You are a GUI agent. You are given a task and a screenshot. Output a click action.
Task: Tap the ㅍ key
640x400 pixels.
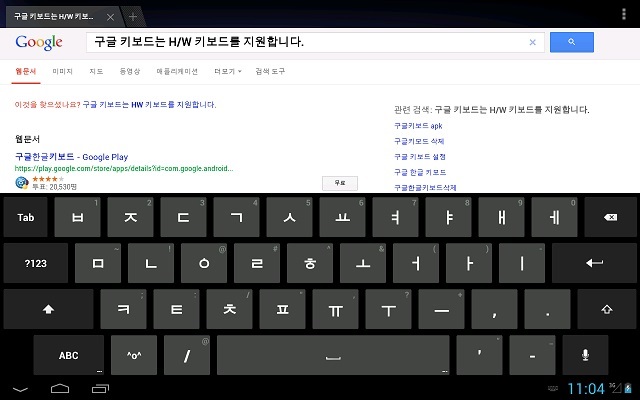tap(282, 309)
